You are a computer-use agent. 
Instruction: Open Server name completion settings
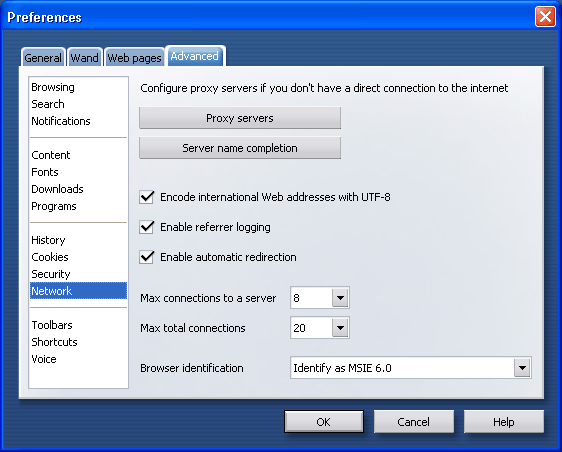coord(240,148)
